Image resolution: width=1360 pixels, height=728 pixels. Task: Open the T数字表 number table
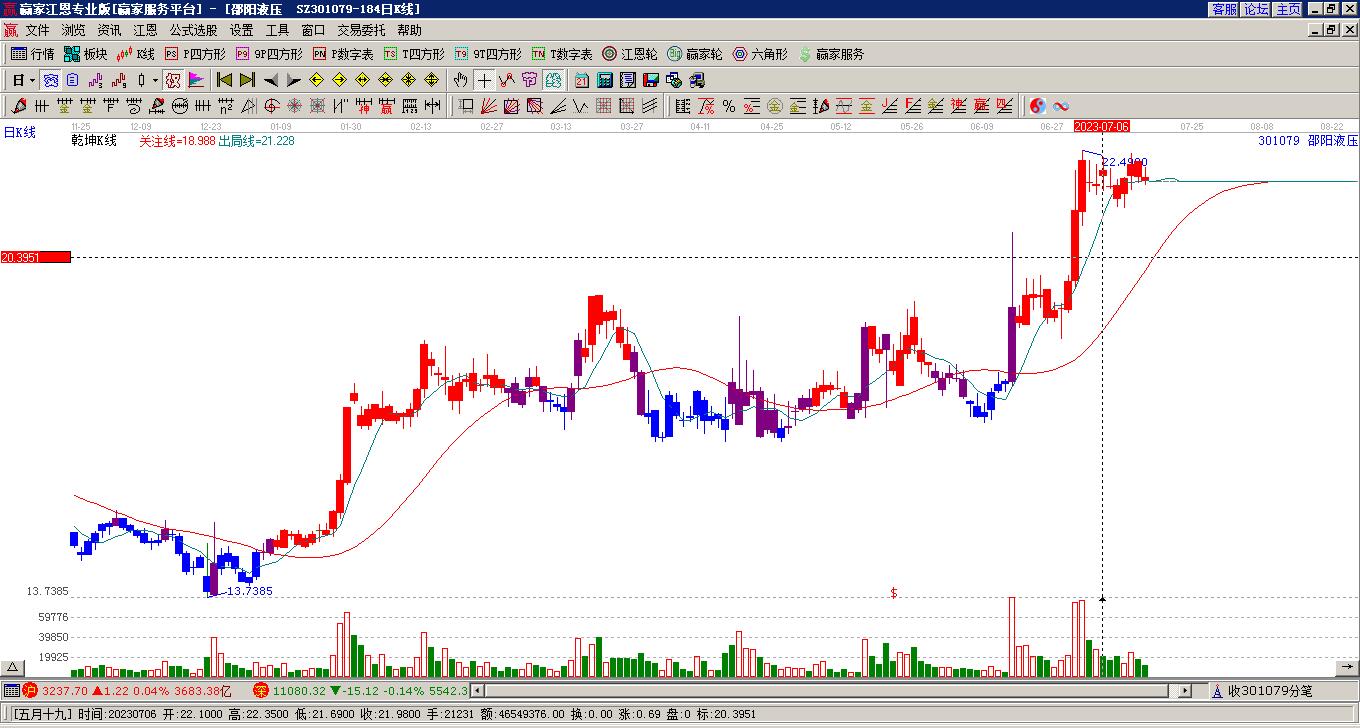click(562, 54)
